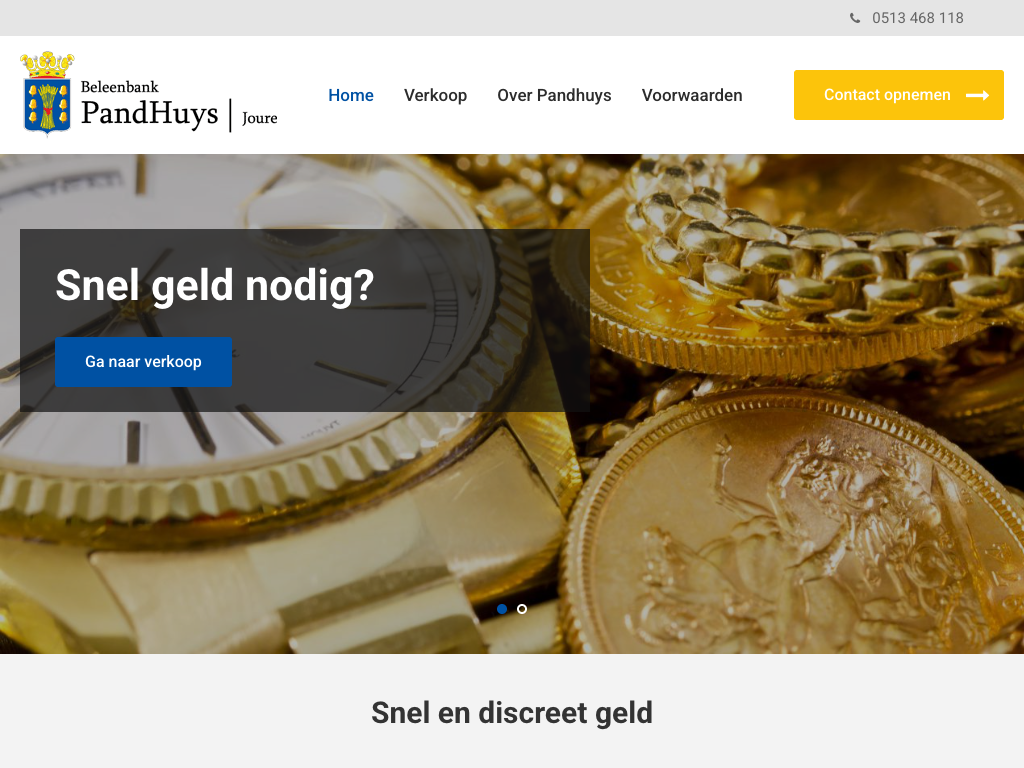Click the Ga naar verkoop button
This screenshot has height=768, width=1024.
point(143,362)
